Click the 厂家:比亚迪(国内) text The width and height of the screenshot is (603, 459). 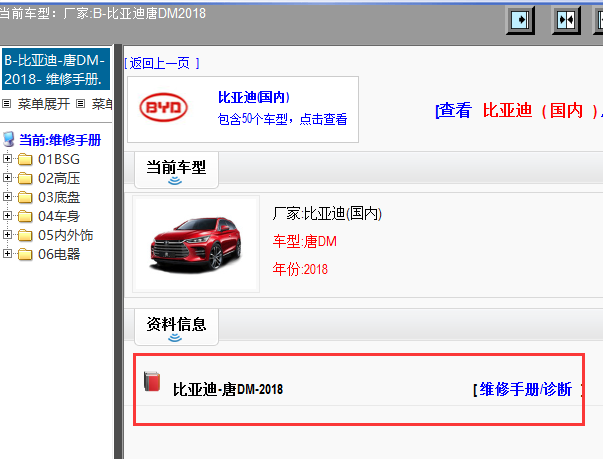click(327, 213)
